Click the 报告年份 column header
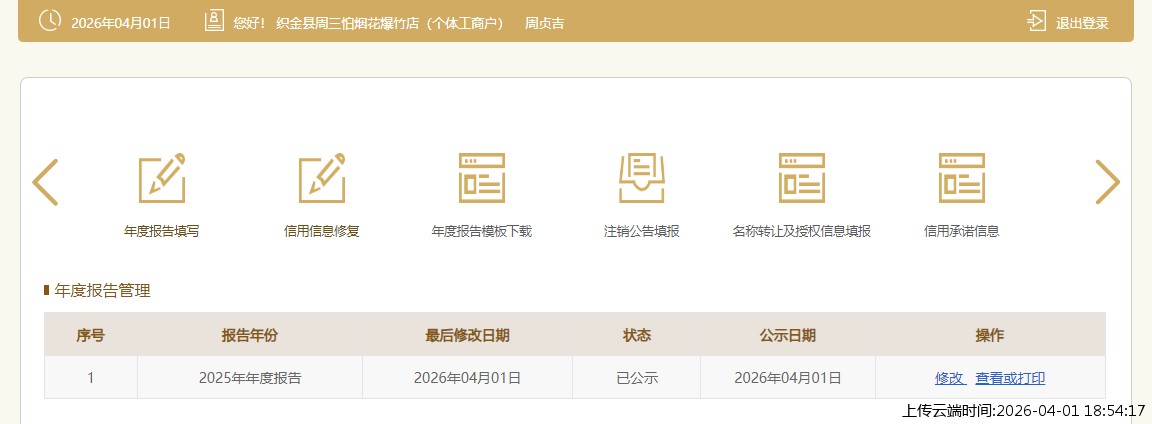Image resolution: width=1152 pixels, height=424 pixels. tap(250, 335)
